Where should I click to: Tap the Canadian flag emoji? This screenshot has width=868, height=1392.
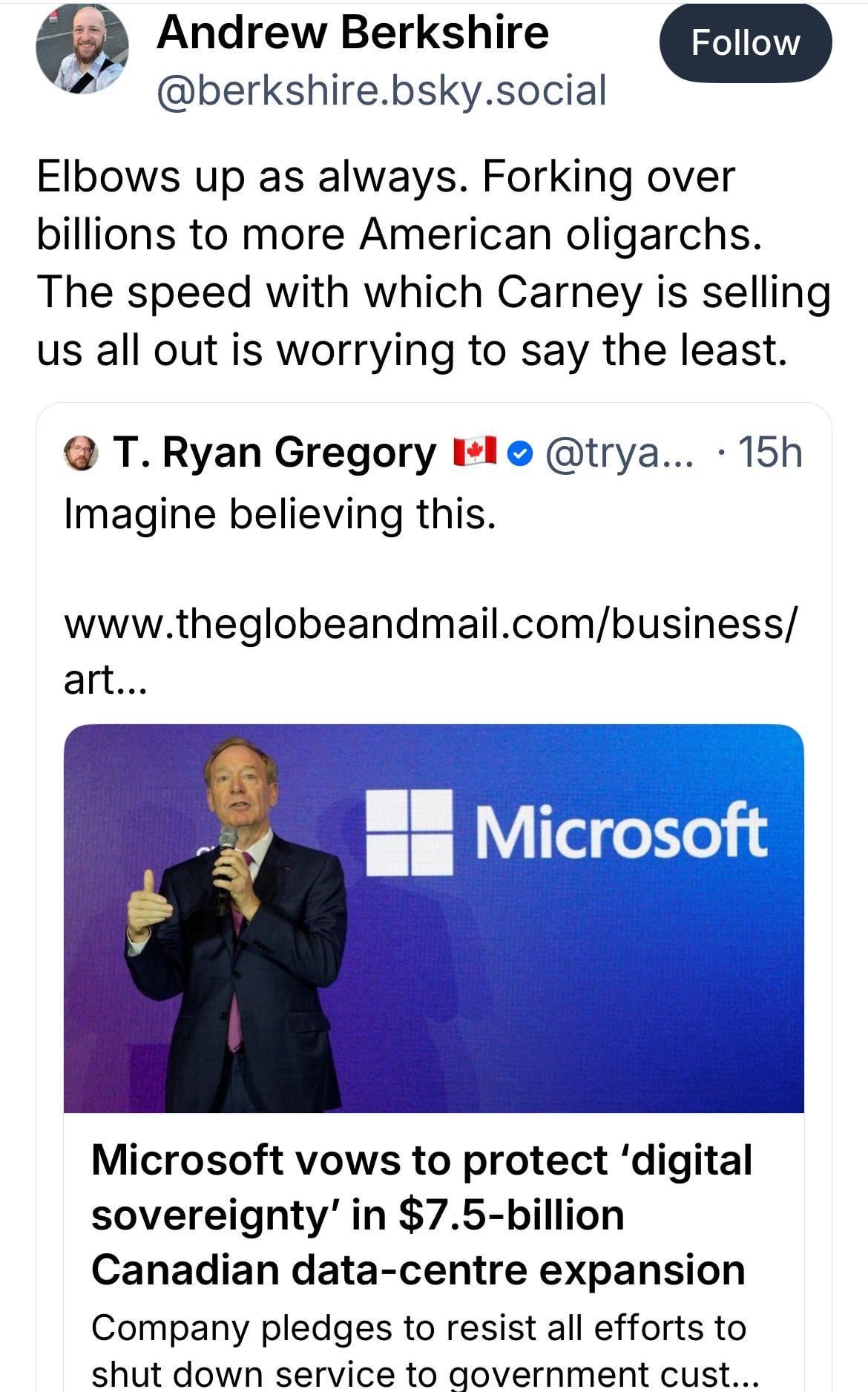tap(474, 452)
